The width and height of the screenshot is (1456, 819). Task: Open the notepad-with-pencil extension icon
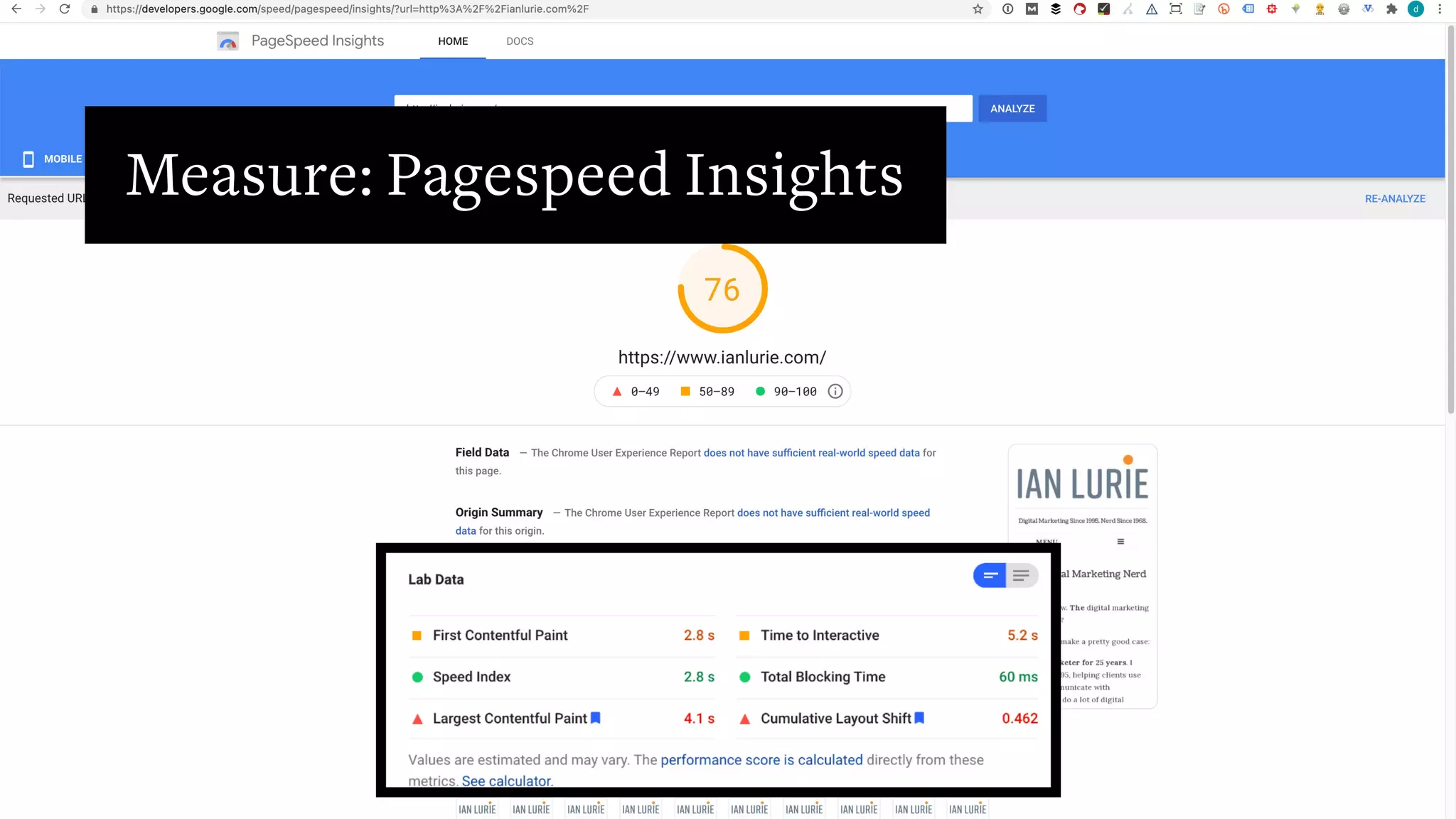pyautogui.click(x=1199, y=9)
